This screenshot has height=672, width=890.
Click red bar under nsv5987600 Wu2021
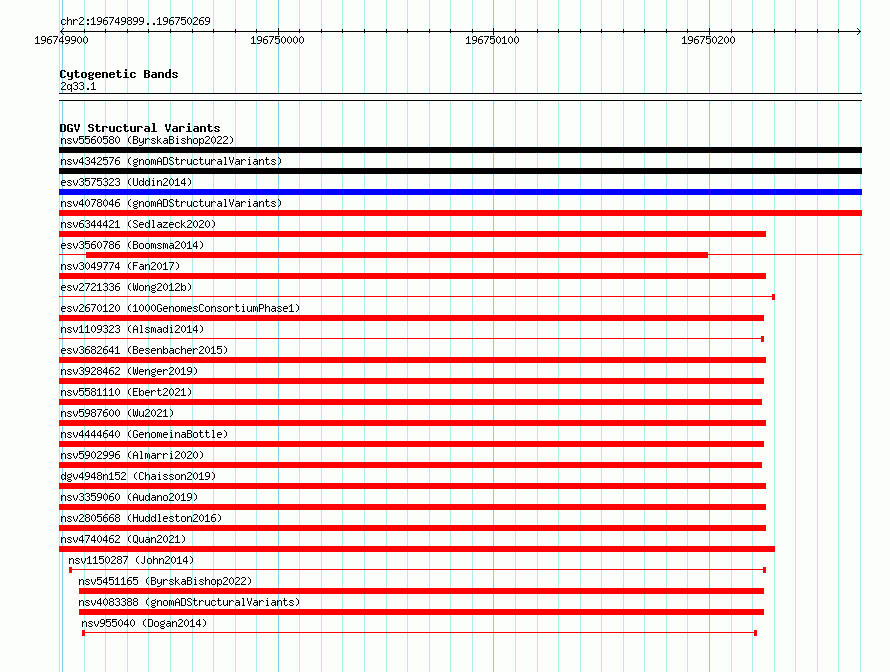[x=413, y=423]
